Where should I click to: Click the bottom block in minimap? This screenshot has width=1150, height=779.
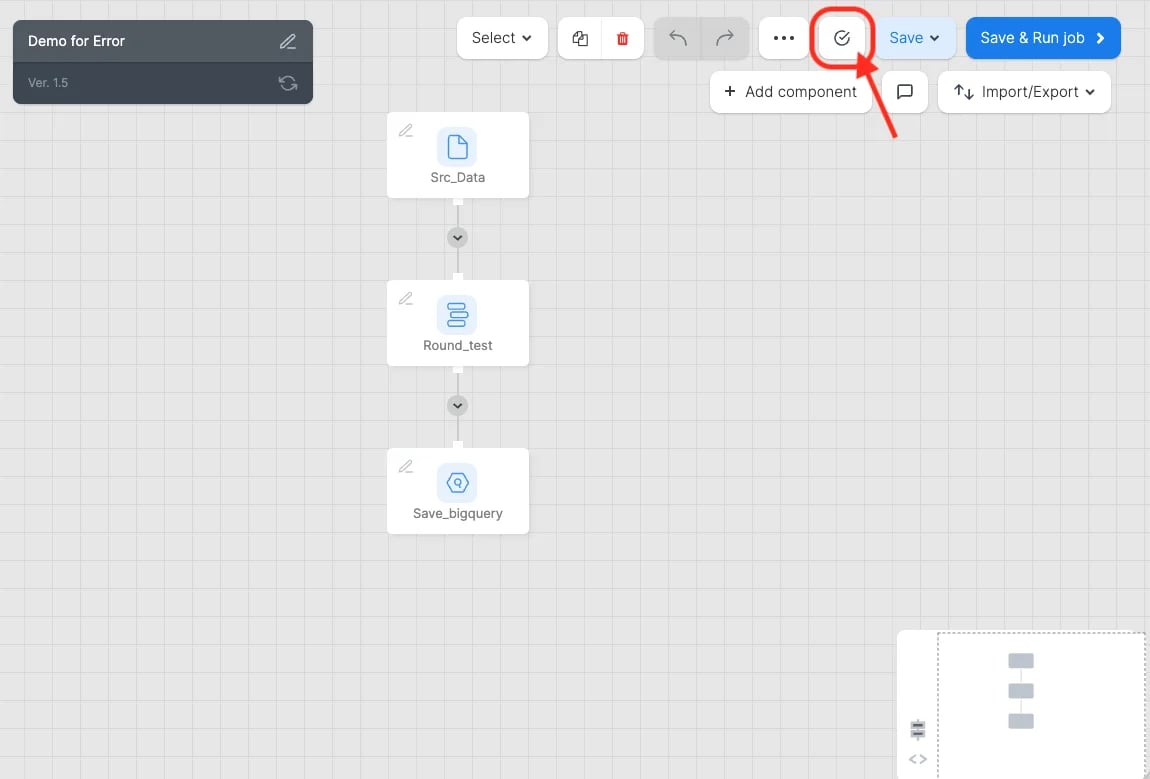1021,721
